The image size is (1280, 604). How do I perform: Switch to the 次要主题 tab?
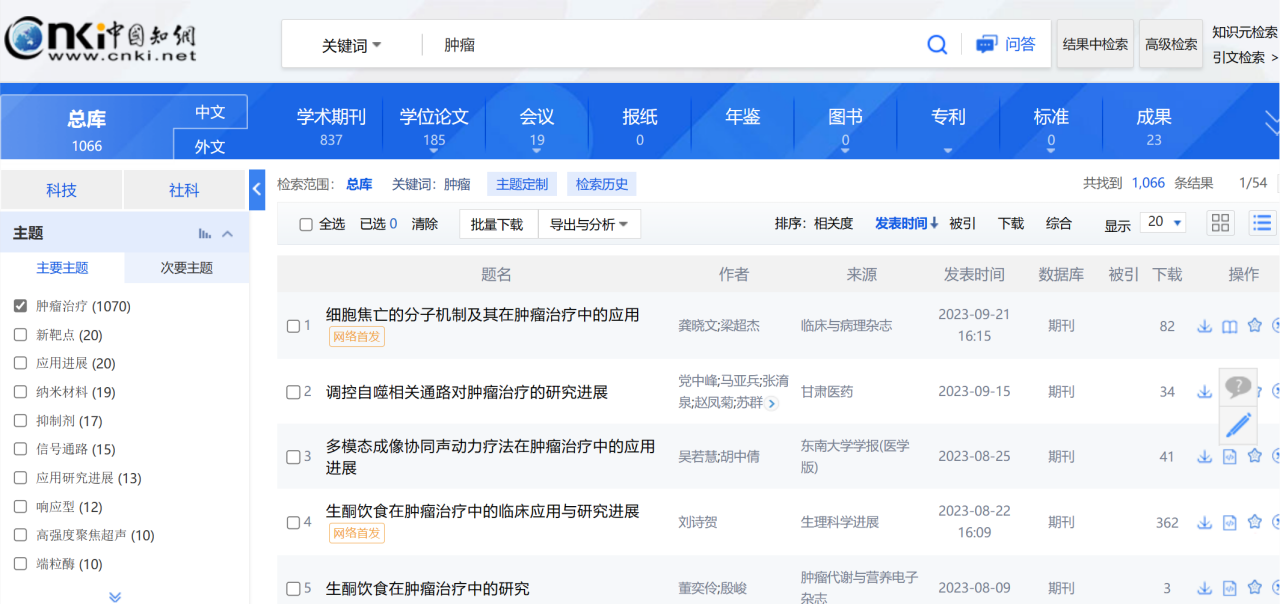click(x=187, y=268)
